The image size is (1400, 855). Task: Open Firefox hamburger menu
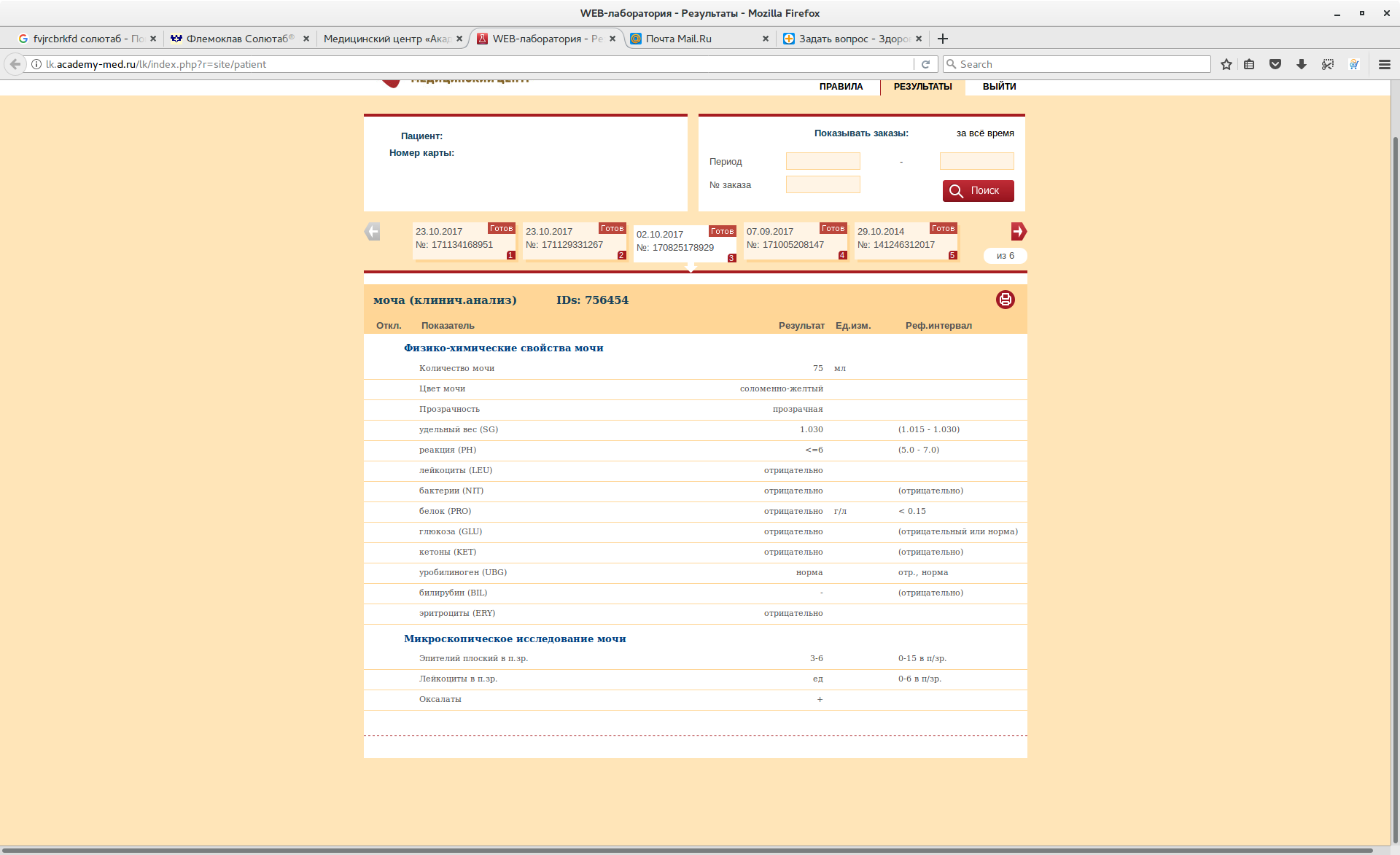coord(1385,64)
